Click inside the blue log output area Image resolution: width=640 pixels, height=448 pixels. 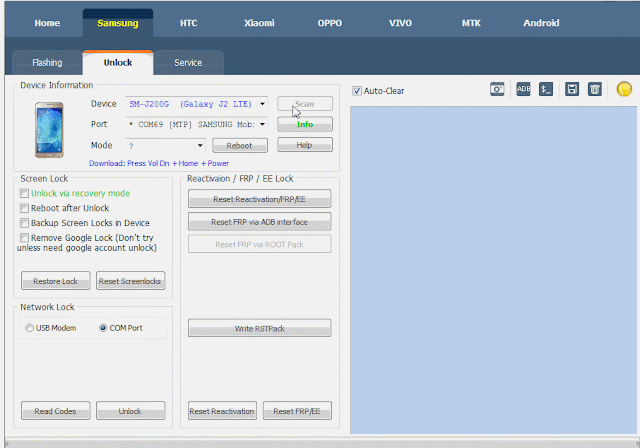pos(493,270)
